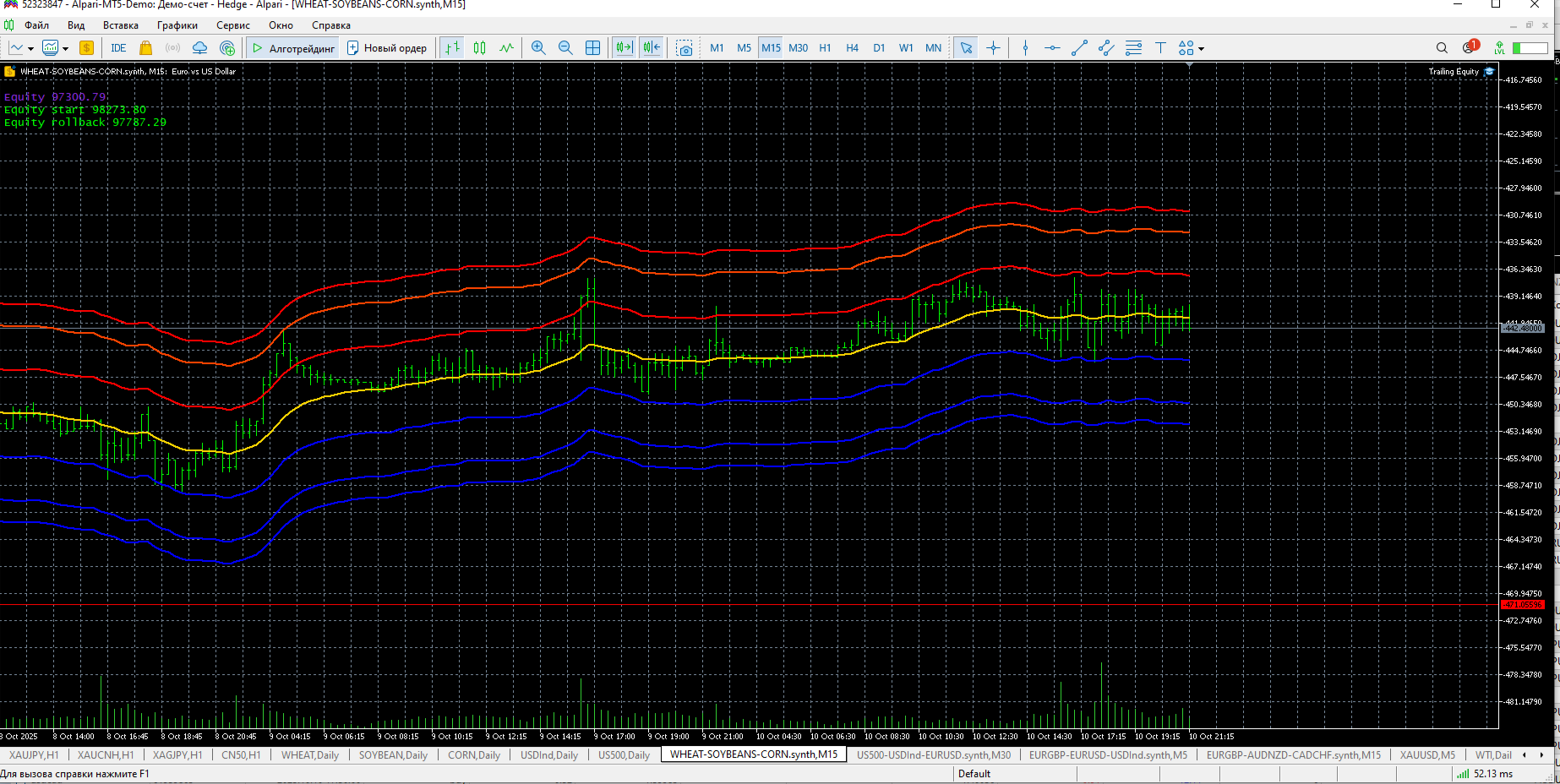Select the crosshair tool
This screenshot has width=1560, height=784.
[993, 48]
